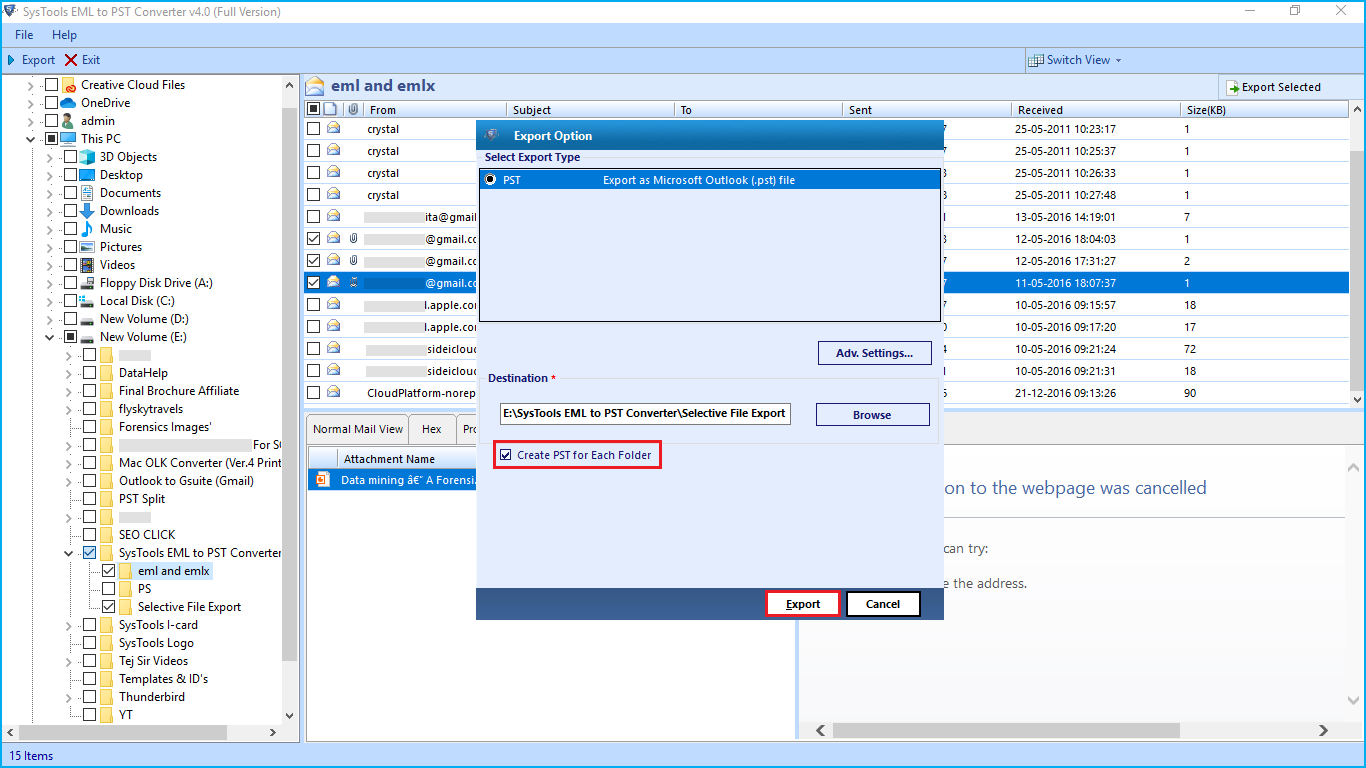Click the Switch View icon
The image size is (1366, 768).
(x=1036, y=60)
